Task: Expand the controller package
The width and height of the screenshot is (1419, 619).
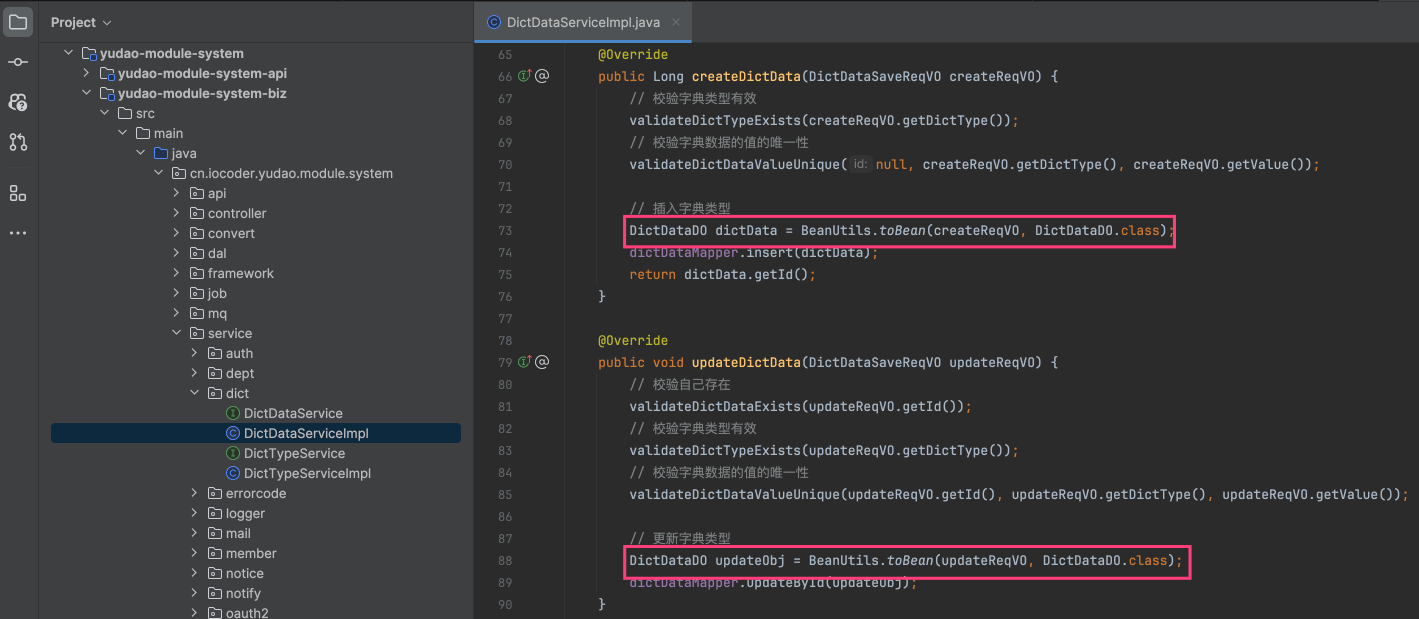Action: [x=177, y=213]
